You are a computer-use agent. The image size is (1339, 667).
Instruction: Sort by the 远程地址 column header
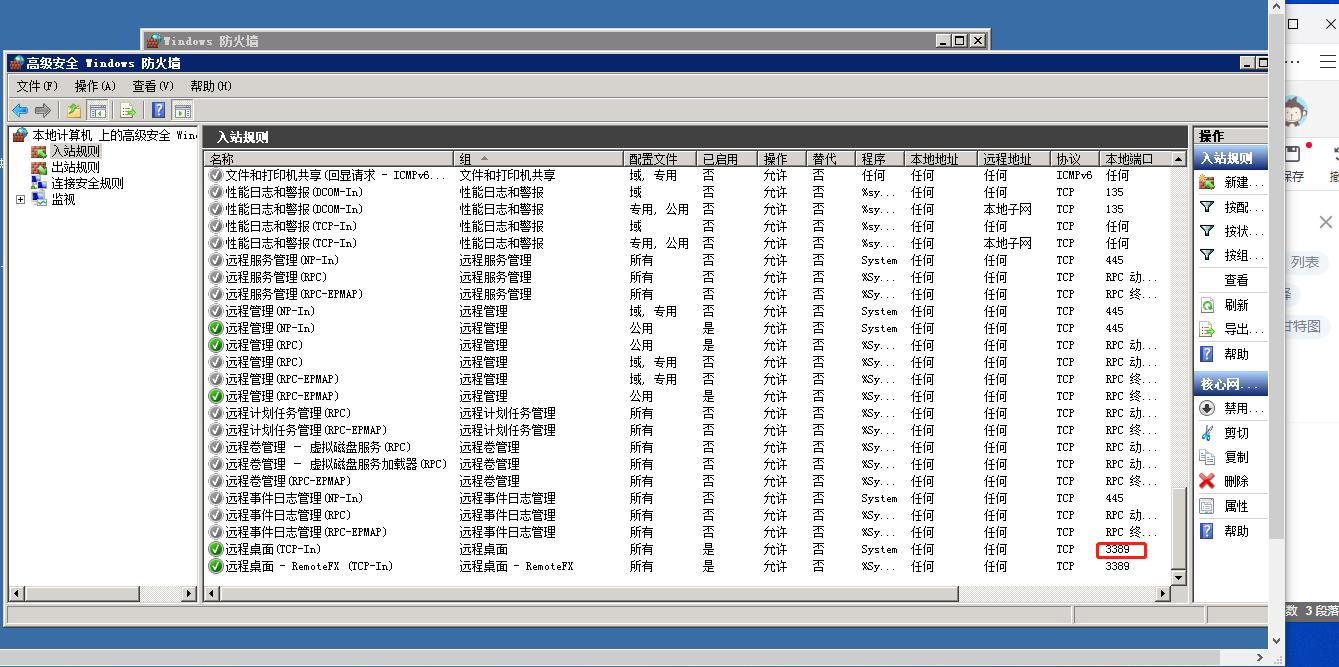(x=1015, y=159)
